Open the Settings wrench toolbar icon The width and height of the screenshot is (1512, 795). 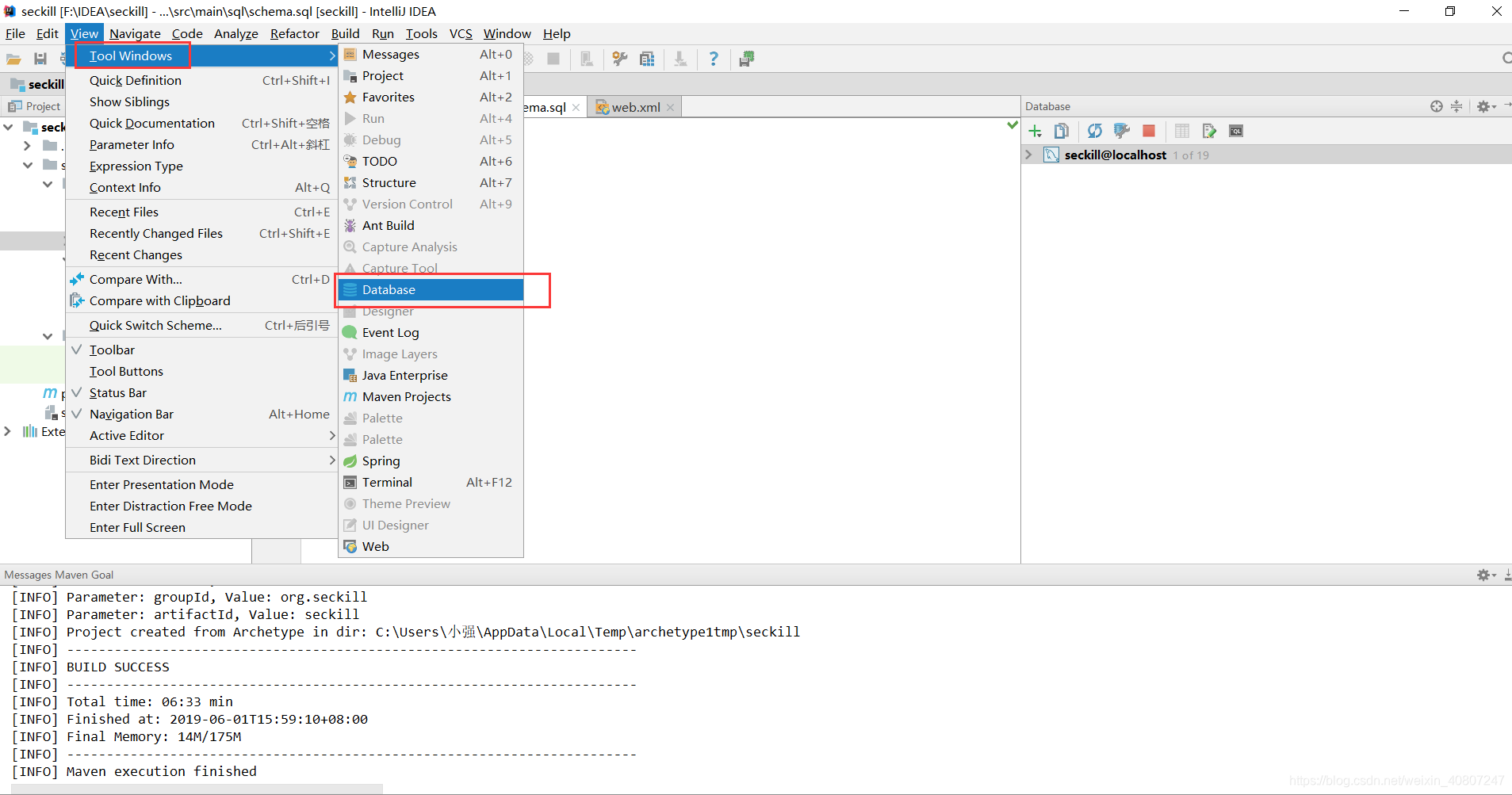620,59
